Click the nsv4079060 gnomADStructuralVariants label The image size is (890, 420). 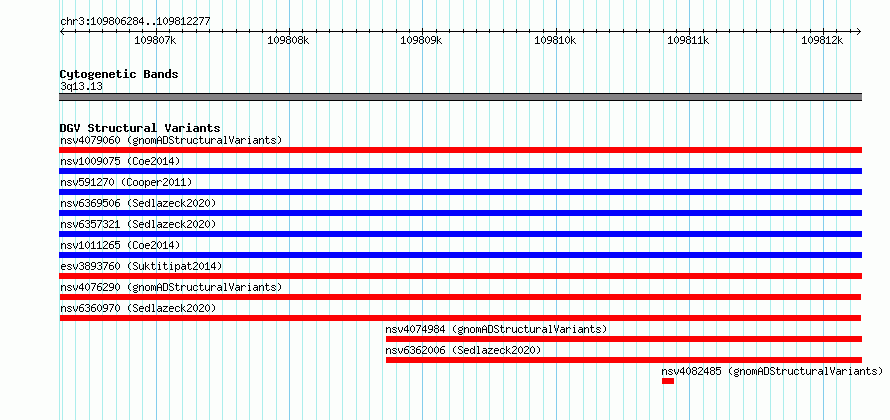171,140
